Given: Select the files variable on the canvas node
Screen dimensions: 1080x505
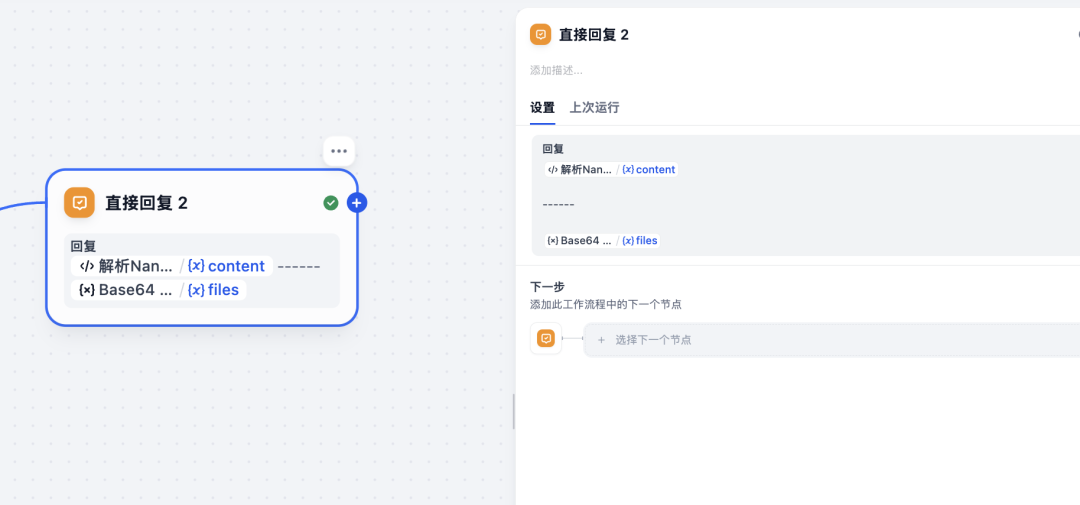Looking at the screenshot, I should click(x=214, y=290).
